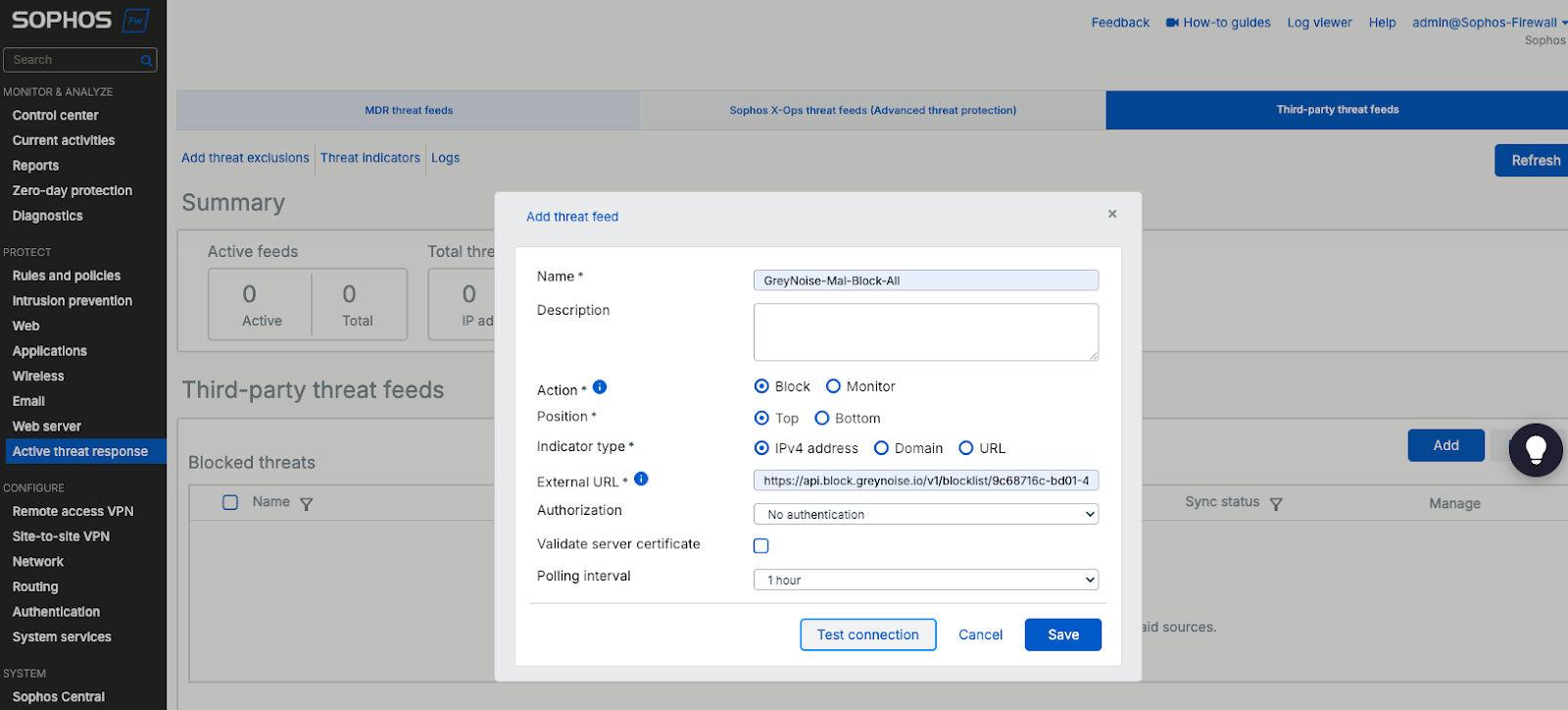The image size is (1568, 710).
Task: Open Routing in sidebar
Action: 35,586
